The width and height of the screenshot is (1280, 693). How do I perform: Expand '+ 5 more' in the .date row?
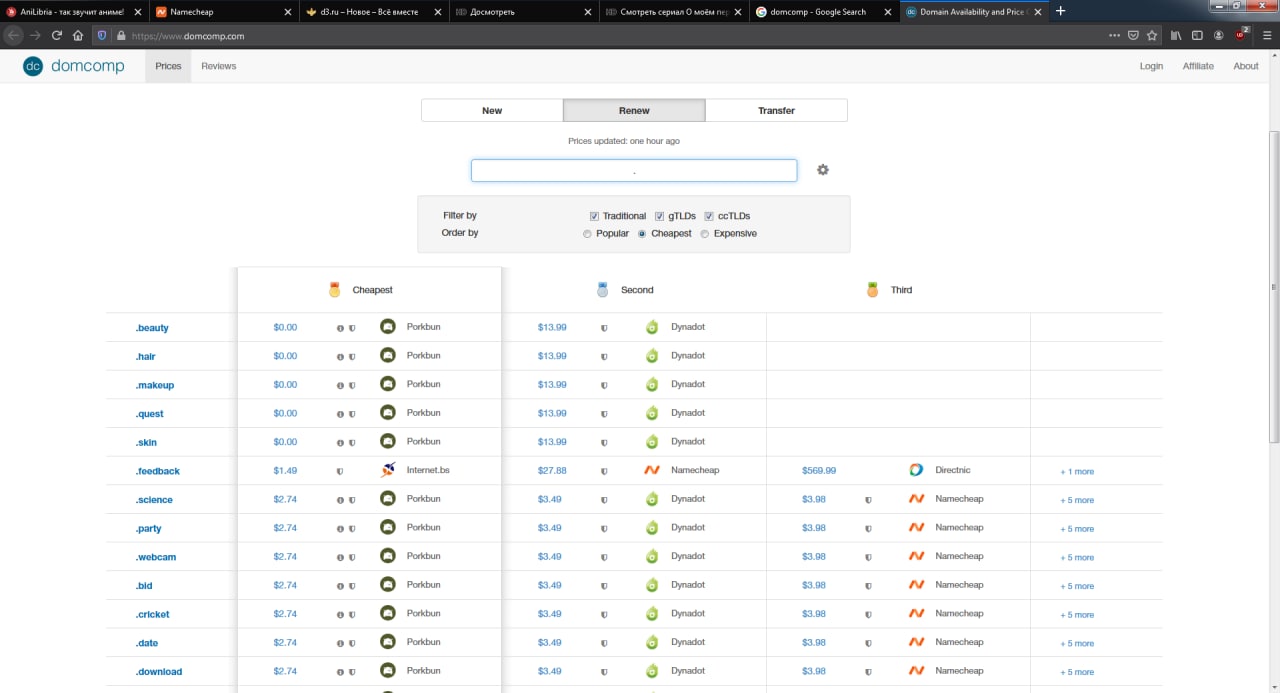[x=1077, y=644]
